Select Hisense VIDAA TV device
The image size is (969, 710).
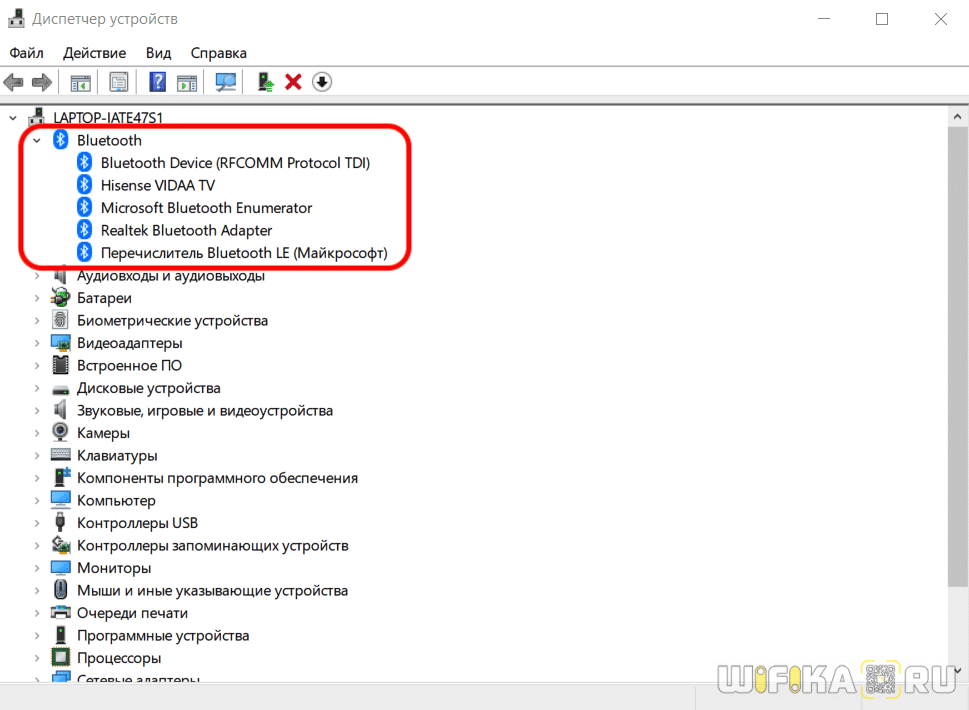(x=157, y=186)
